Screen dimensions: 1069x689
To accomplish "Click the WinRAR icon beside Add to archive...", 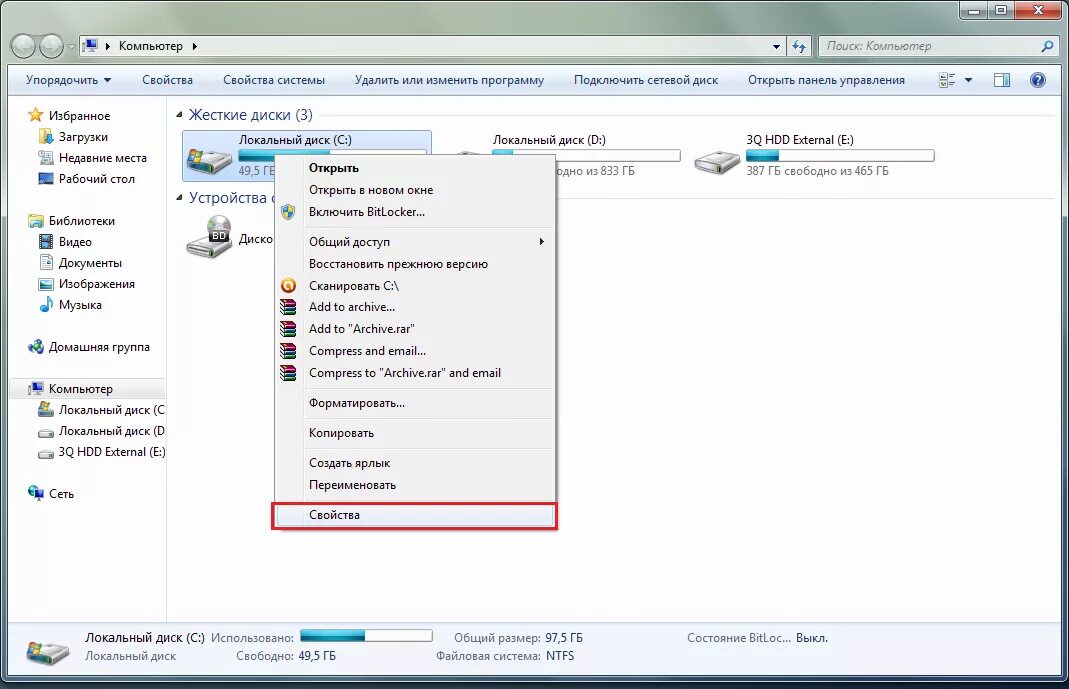I will pos(288,307).
